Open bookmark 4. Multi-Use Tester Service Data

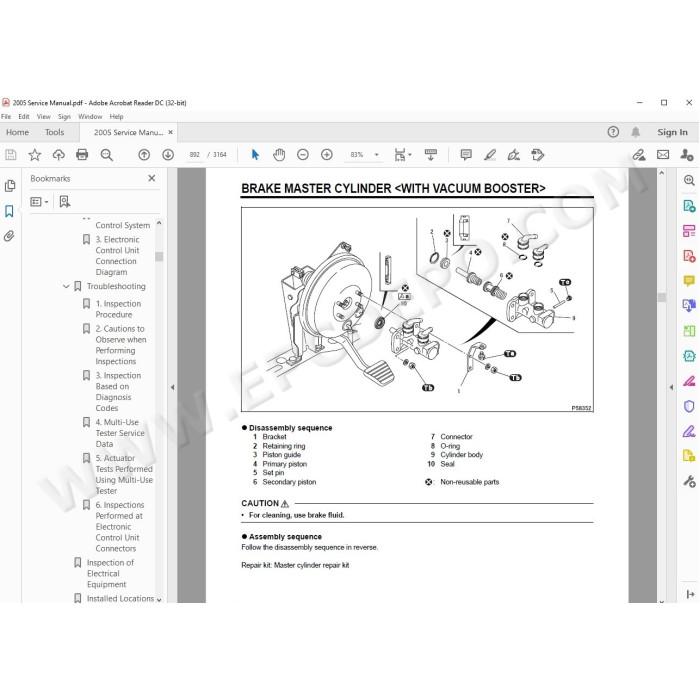tap(120, 433)
